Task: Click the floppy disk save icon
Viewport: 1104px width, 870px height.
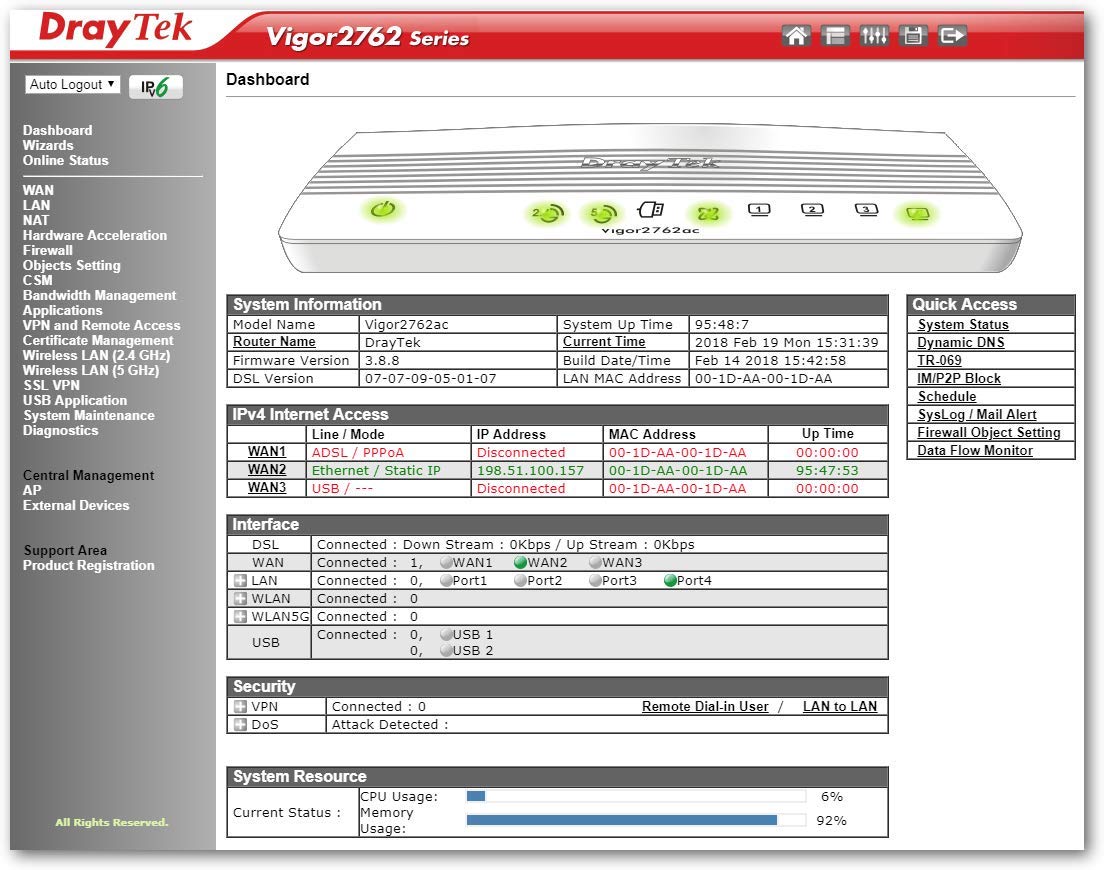Action: click(913, 35)
